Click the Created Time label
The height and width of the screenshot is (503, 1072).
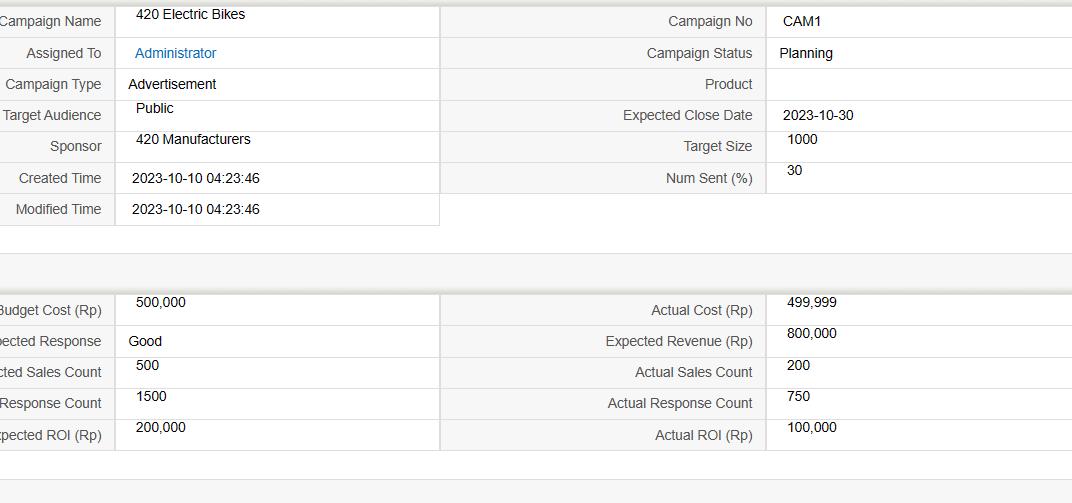[60, 178]
